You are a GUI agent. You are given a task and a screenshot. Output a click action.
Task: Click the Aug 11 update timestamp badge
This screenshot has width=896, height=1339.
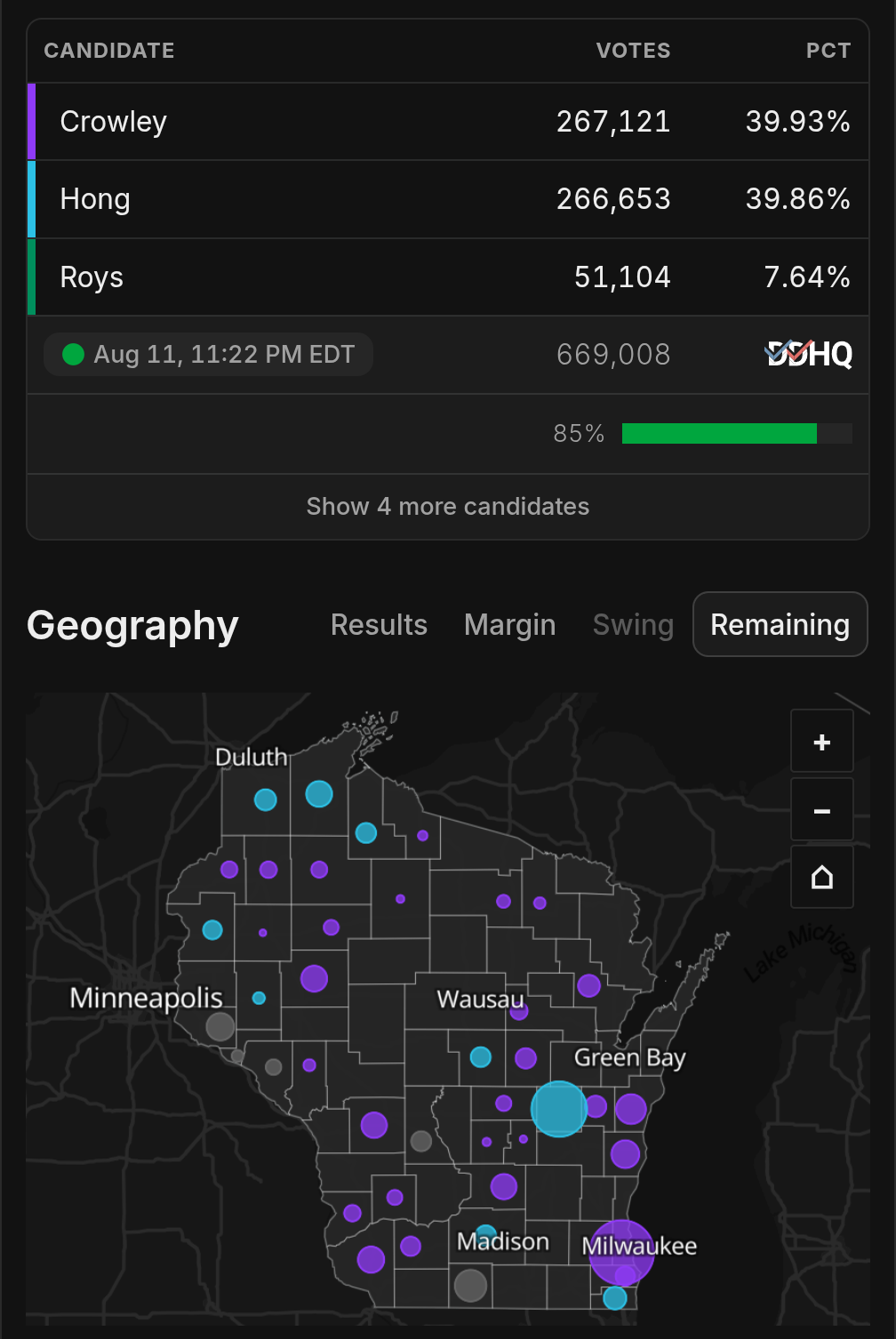tap(208, 355)
